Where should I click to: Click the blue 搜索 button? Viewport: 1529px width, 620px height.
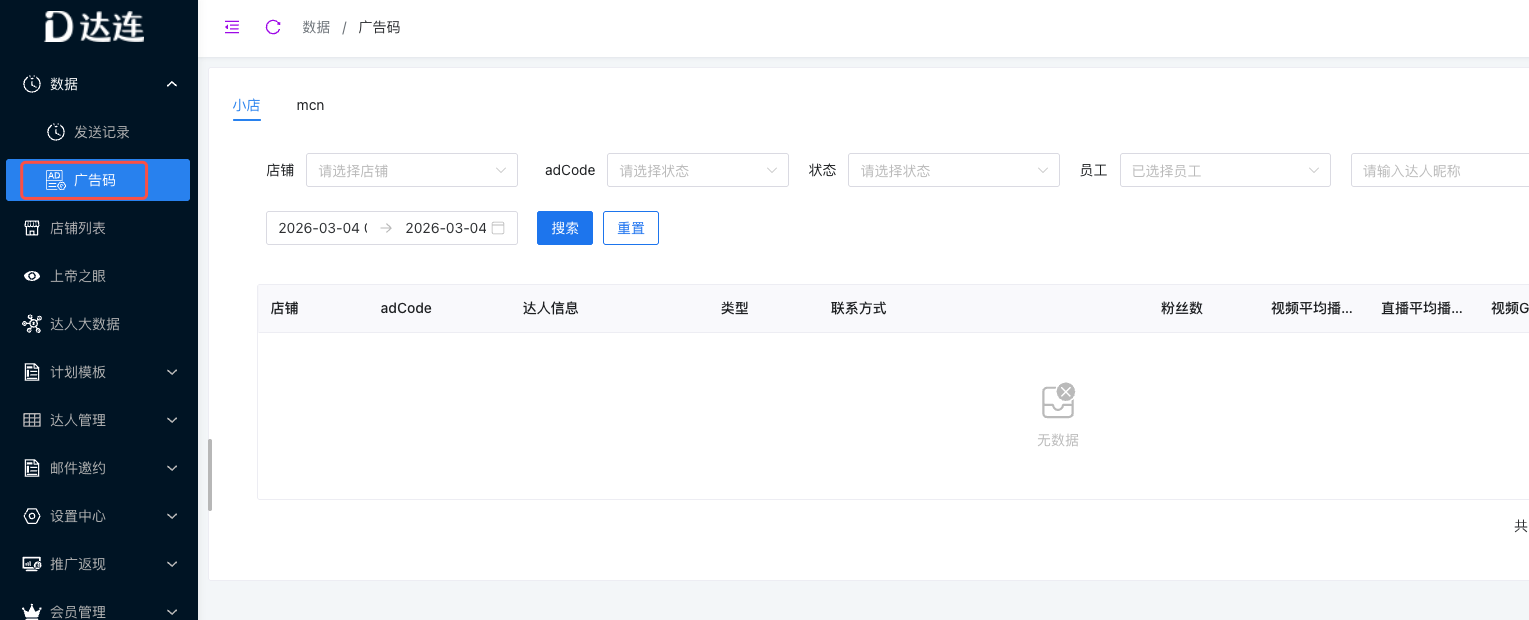pos(565,228)
